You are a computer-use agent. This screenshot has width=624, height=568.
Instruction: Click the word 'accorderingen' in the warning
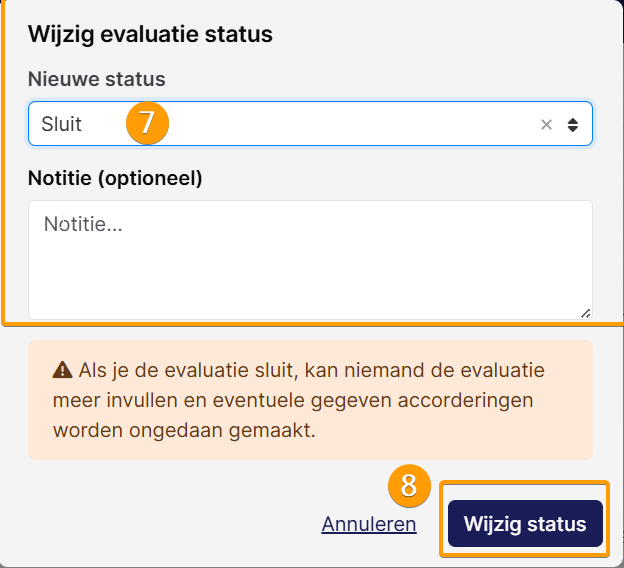pos(465,400)
